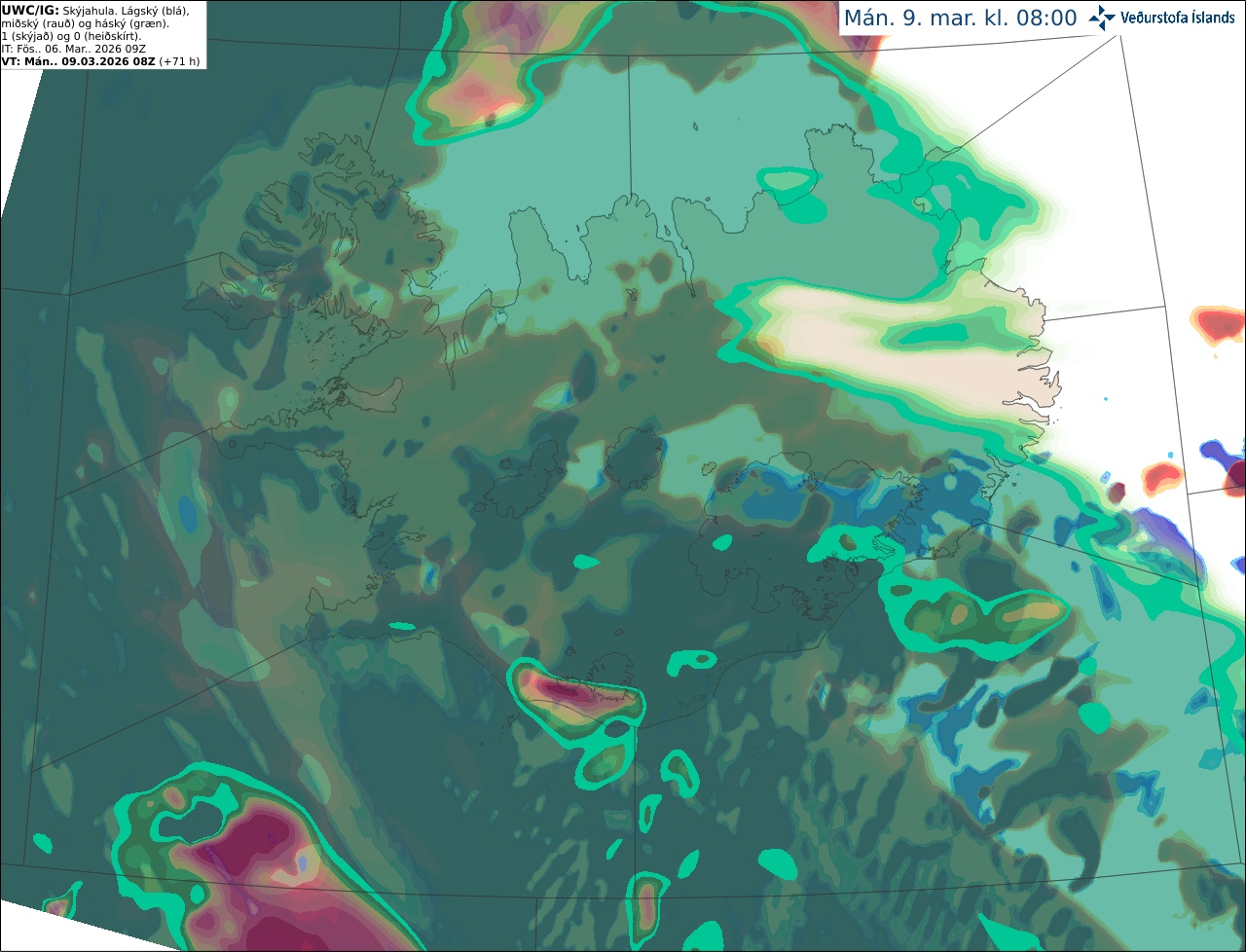Image resolution: width=1246 pixels, height=952 pixels.
Task: Click the Veðurstofa Íslands star logo icon
Action: 1102,18
